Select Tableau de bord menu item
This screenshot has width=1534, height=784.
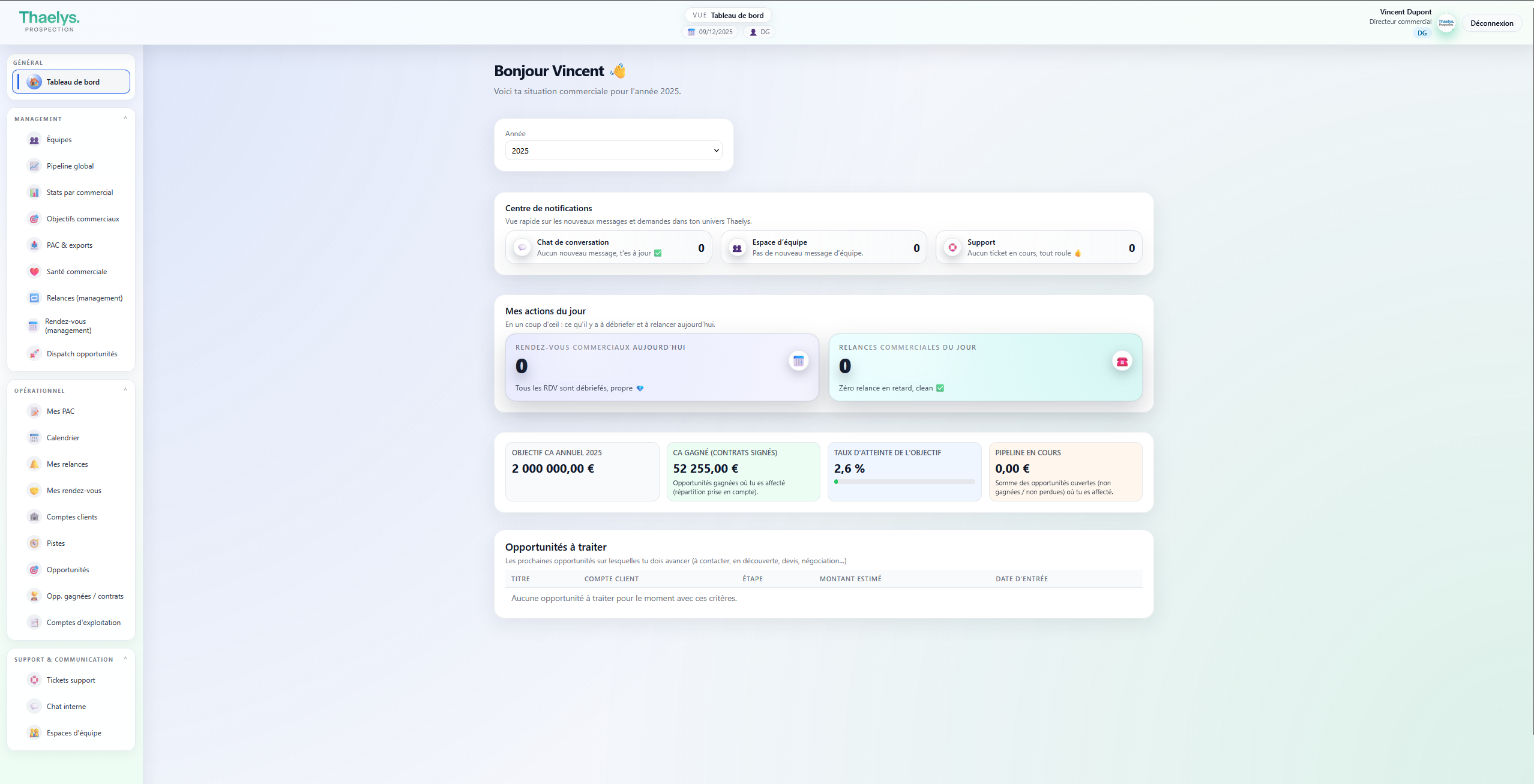[x=71, y=82]
